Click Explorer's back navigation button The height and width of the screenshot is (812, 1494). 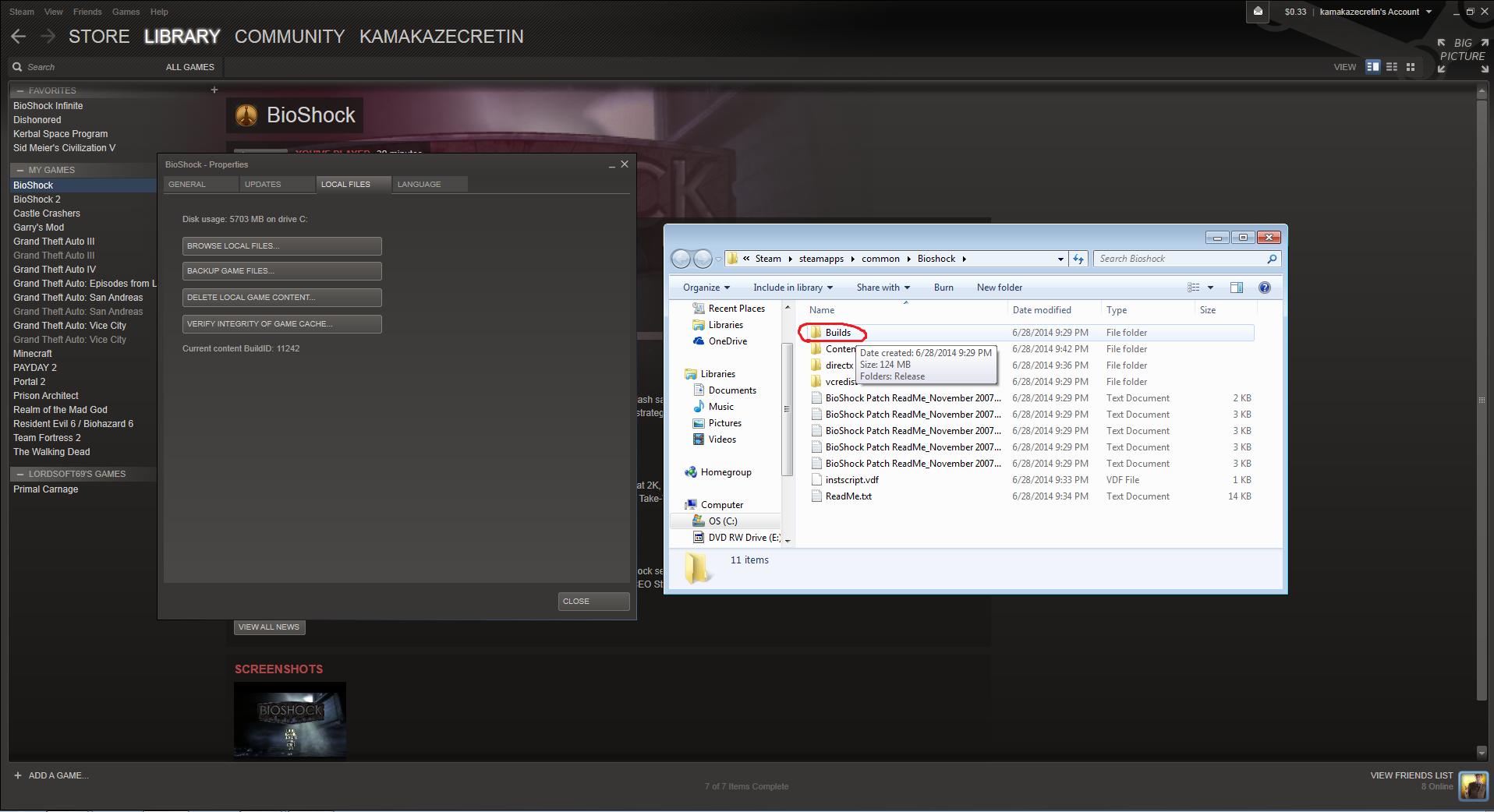point(681,259)
